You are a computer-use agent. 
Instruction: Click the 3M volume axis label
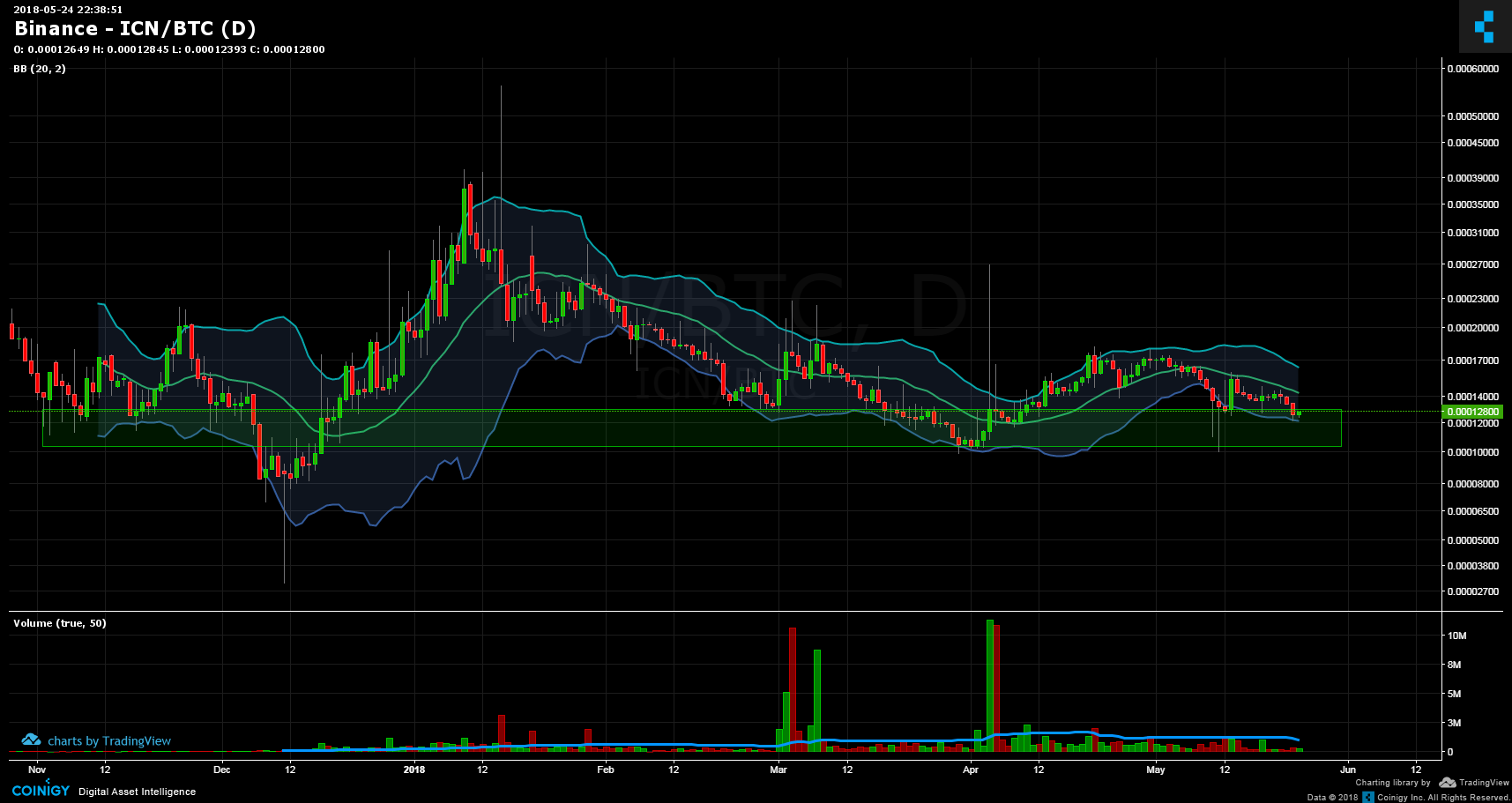click(x=1455, y=723)
